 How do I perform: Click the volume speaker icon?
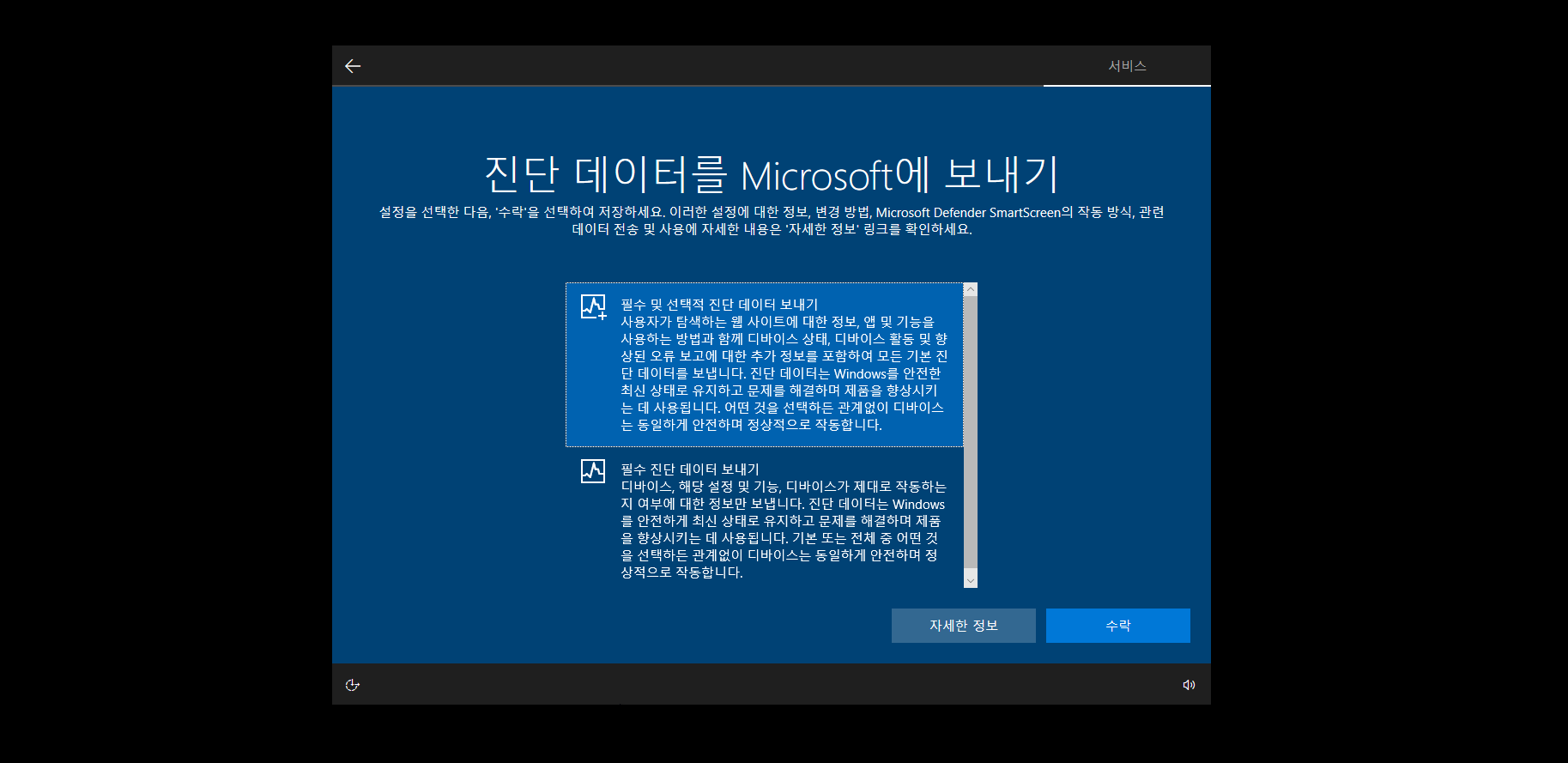(x=1189, y=685)
